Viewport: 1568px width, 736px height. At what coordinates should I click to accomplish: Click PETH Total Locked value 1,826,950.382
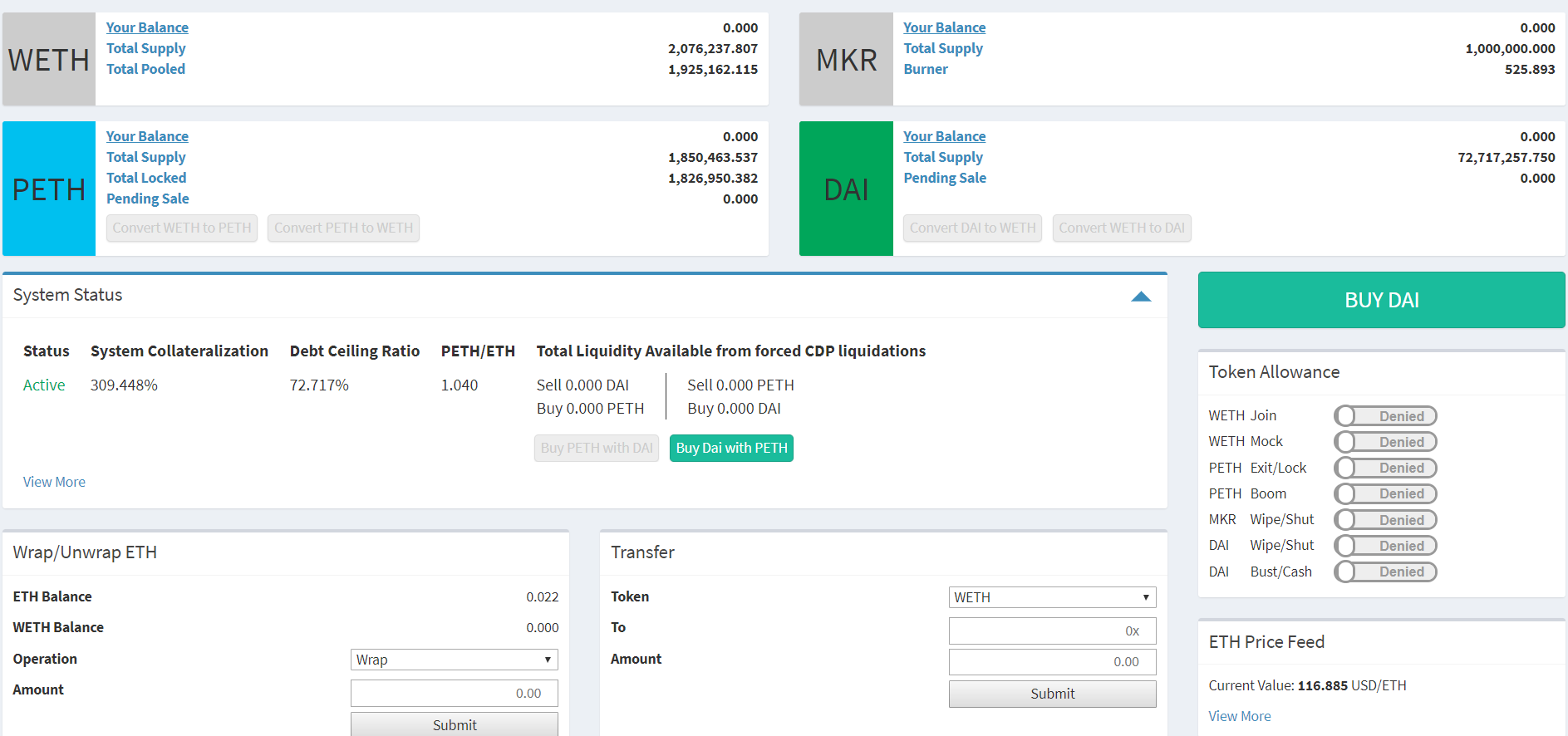[713, 178]
